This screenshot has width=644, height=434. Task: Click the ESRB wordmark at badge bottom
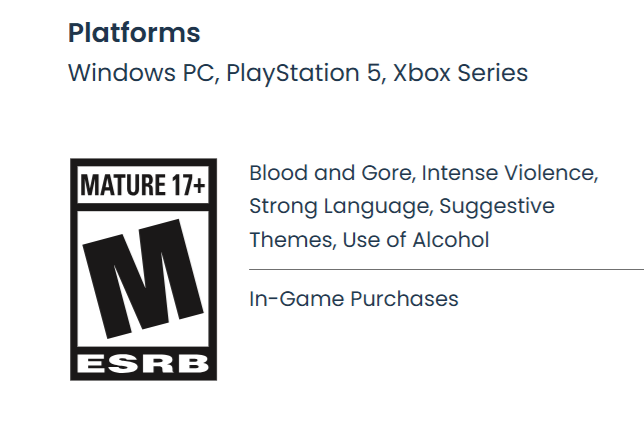click(143, 362)
